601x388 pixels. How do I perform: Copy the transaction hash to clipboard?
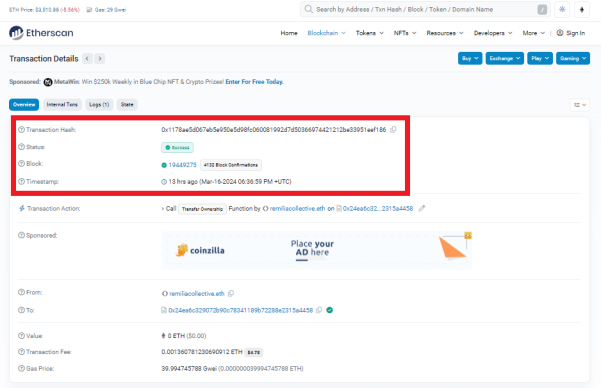click(x=393, y=130)
